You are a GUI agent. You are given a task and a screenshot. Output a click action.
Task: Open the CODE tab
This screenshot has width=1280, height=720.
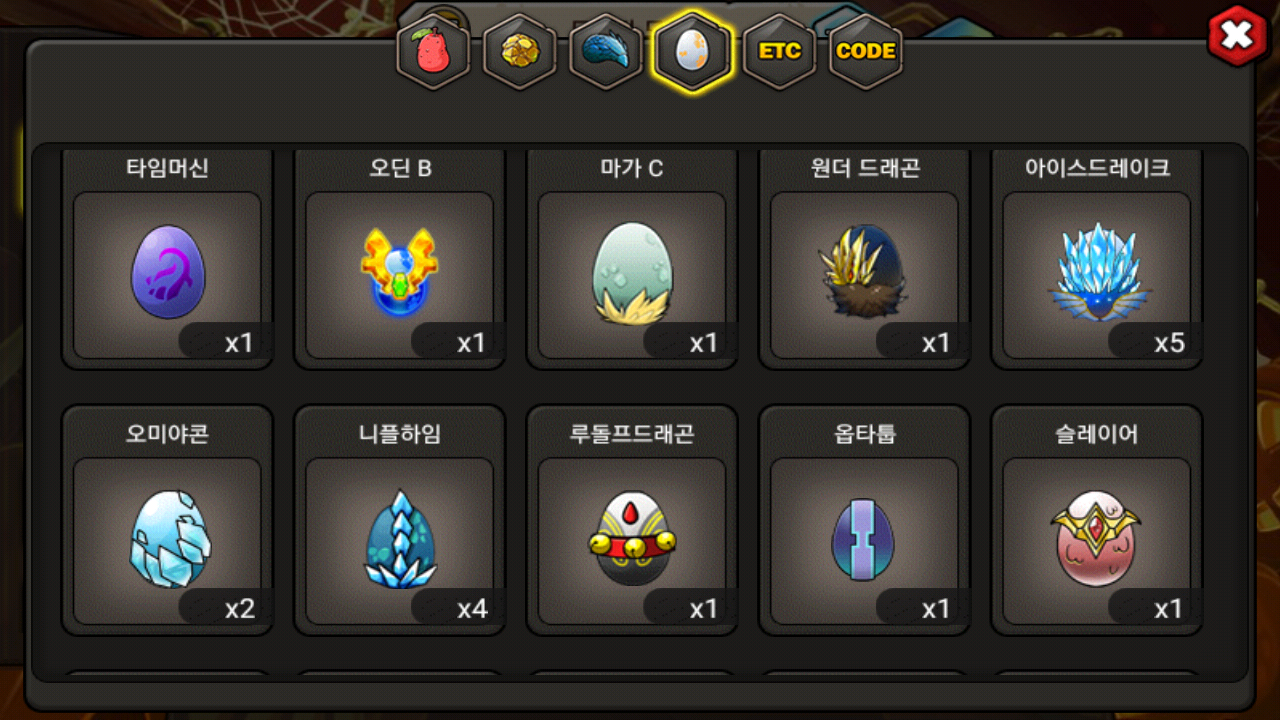point(866,51)
